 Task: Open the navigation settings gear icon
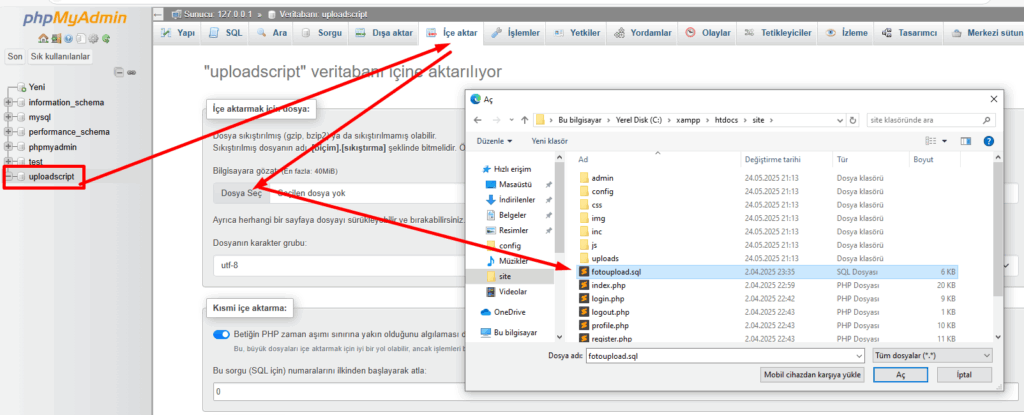coord(93,39)
